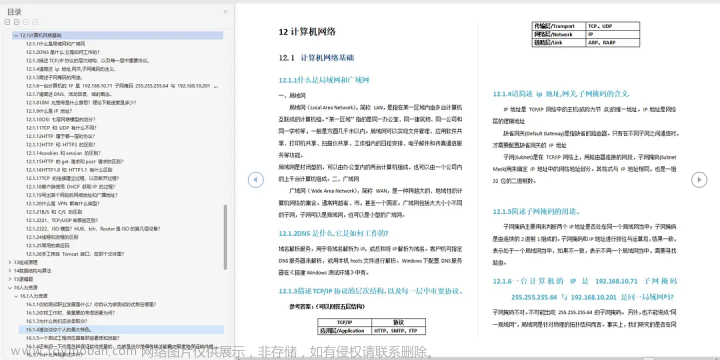
Task: Open outline item 12.1.10 OSI 七层网络模型
Action: point(61,119)
